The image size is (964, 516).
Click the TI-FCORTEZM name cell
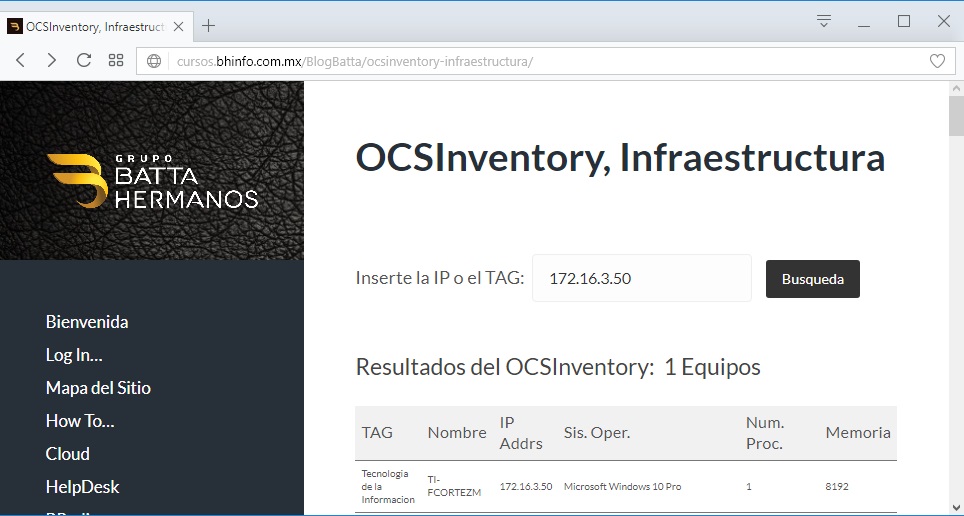point(454,486)
